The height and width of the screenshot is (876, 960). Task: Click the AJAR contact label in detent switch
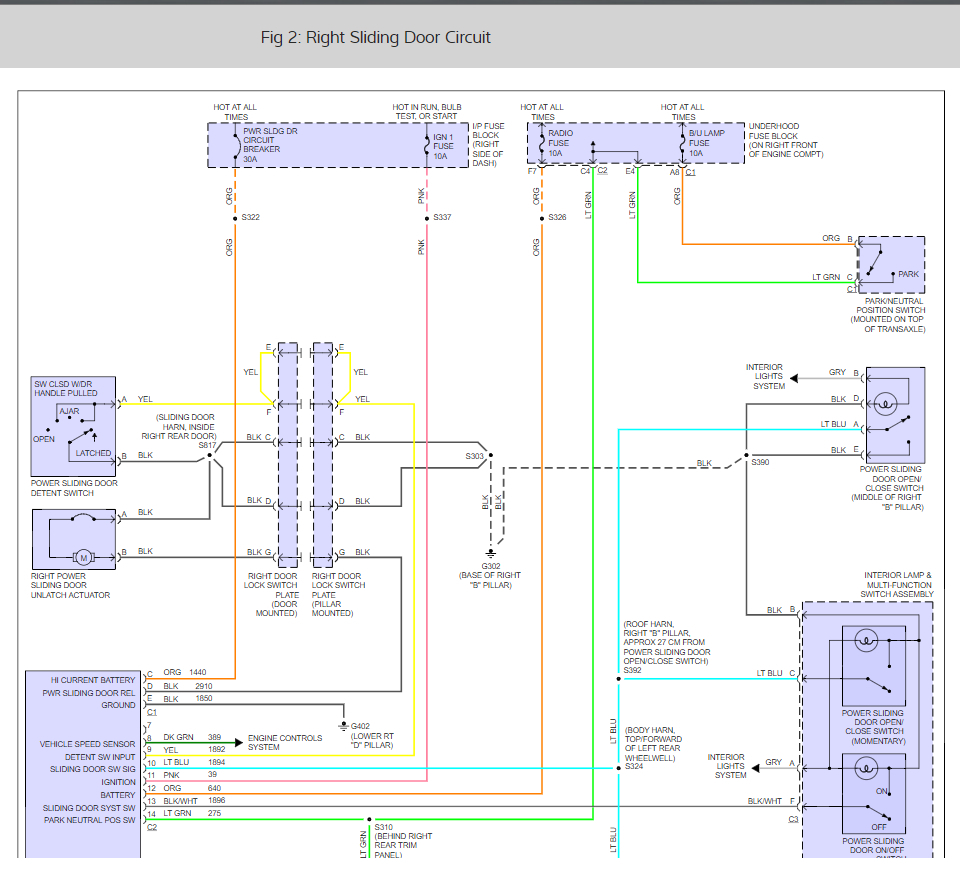click(69, 411)
